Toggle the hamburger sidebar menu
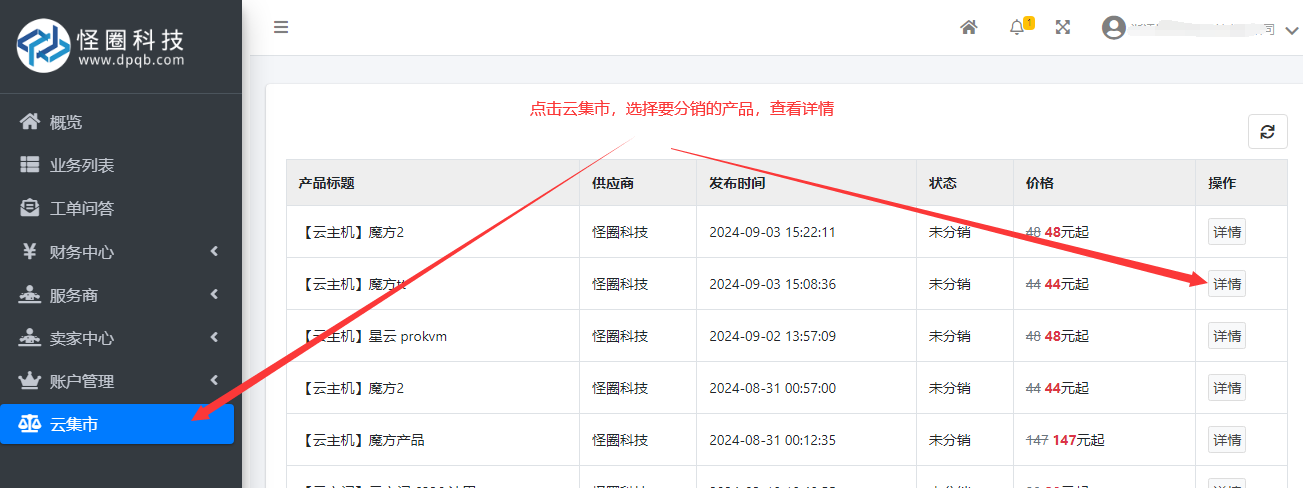Screen dimensions: 1303x488 pos(281,27)
